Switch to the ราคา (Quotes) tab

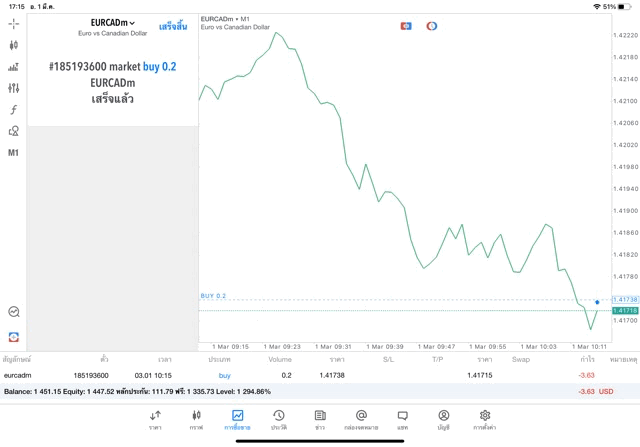[155, 420]
